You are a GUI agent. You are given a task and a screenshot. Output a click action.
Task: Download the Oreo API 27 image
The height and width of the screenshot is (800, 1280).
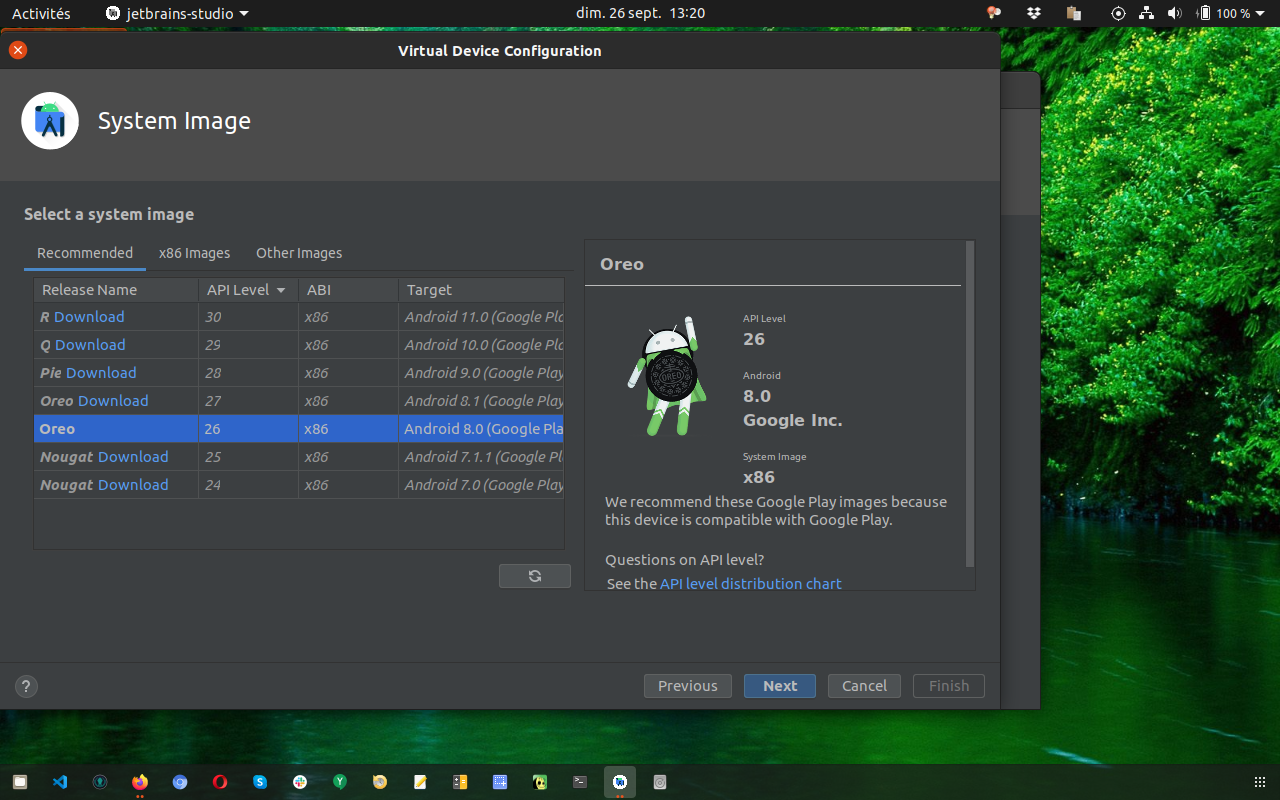coord(113,401)
